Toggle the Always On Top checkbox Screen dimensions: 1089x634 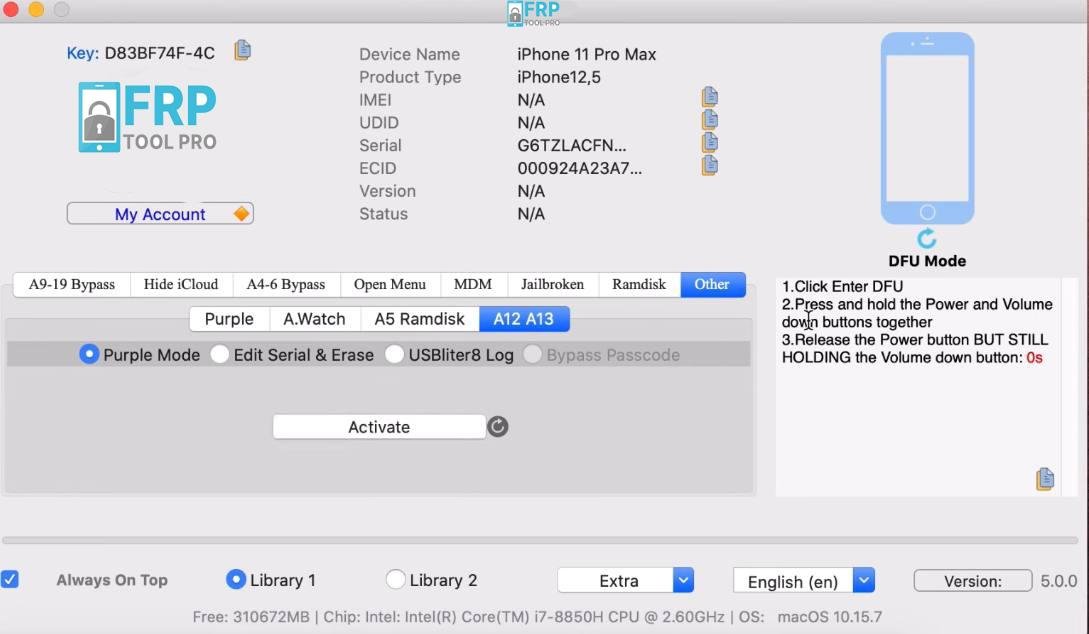click(x=10, y=579)
